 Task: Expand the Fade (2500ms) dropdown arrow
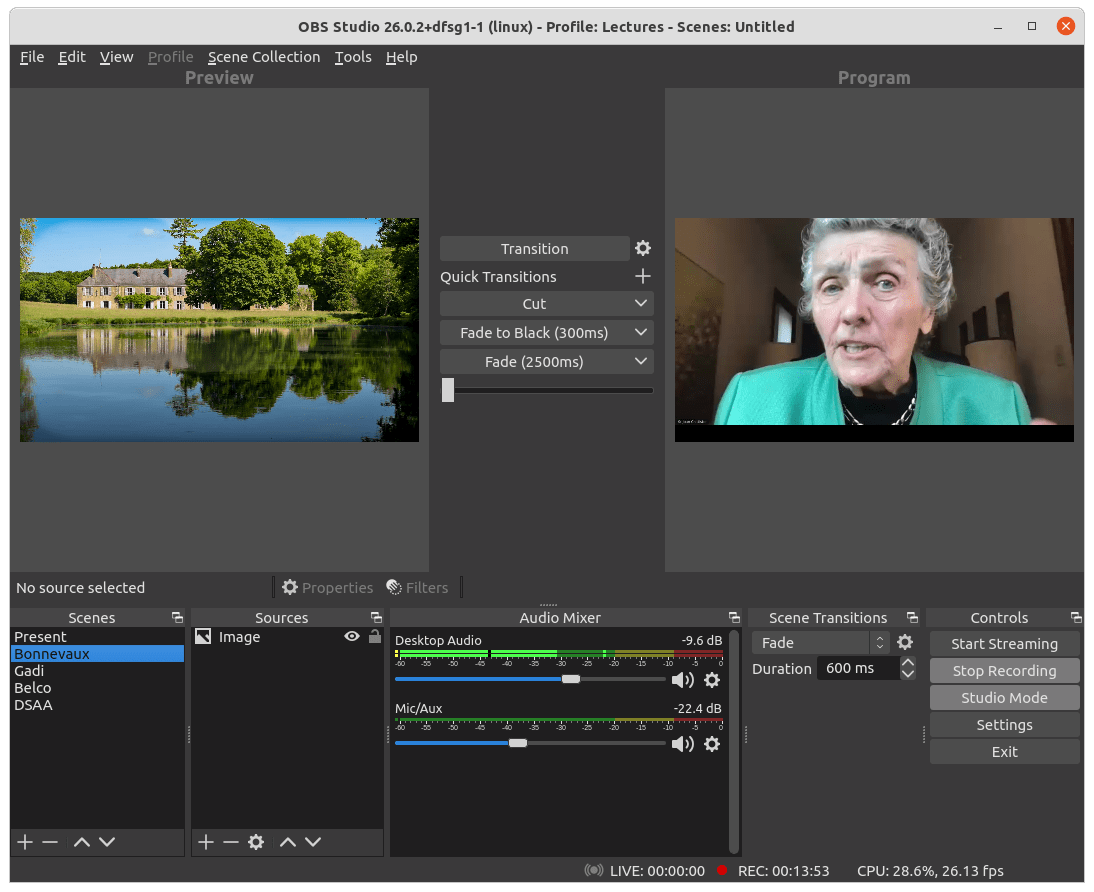coord(640,362)
